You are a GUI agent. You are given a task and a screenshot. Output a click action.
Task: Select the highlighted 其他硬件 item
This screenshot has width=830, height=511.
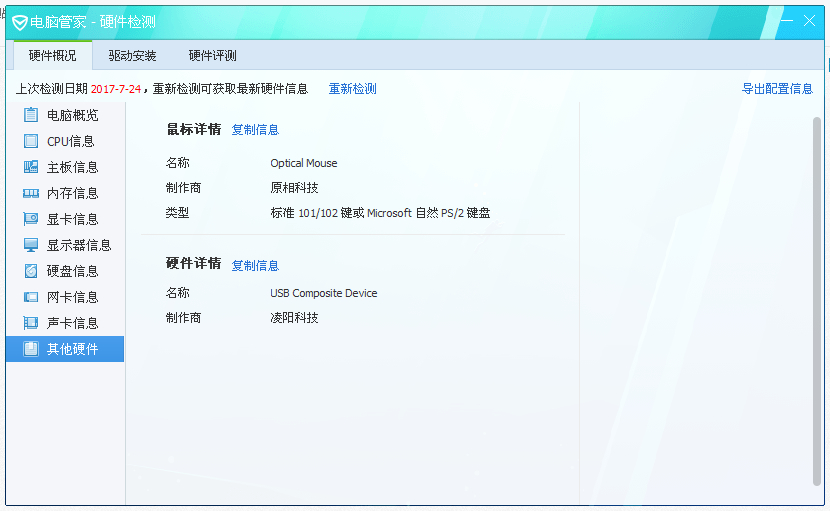pyautogui.click(x=65, y=349)
